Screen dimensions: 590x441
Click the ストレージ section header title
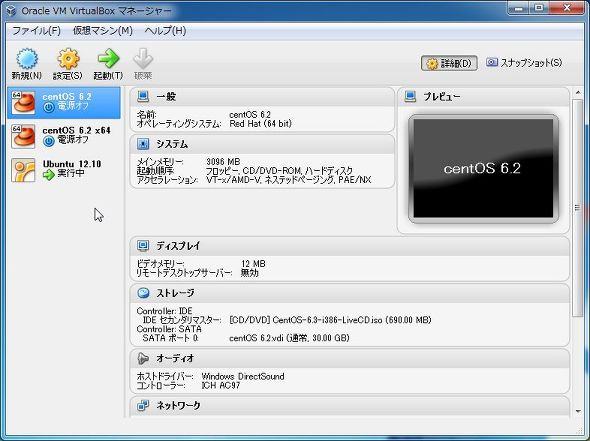tap(175, 293)
